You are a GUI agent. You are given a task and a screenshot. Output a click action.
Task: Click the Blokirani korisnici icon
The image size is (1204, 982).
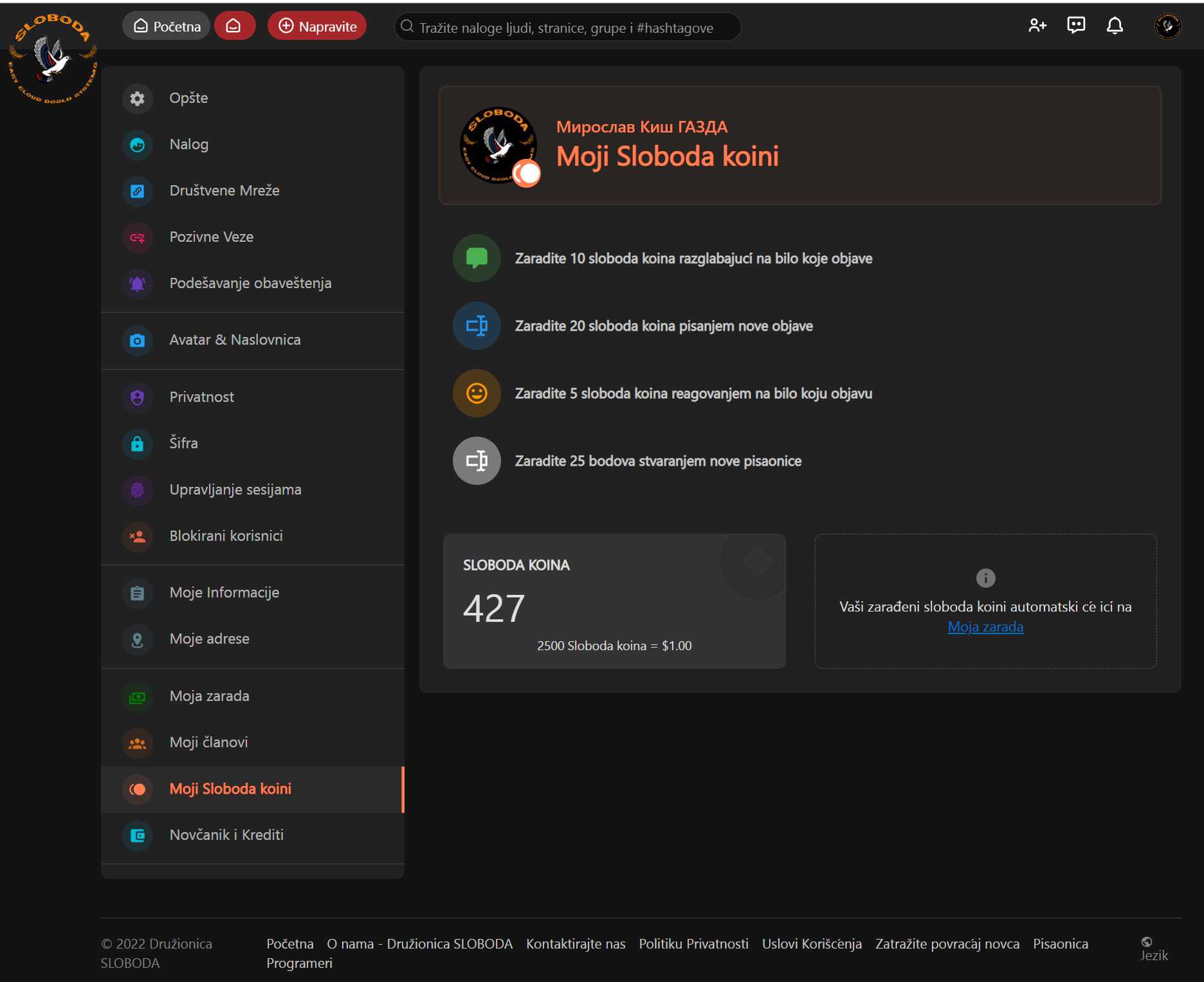(137, 536)
